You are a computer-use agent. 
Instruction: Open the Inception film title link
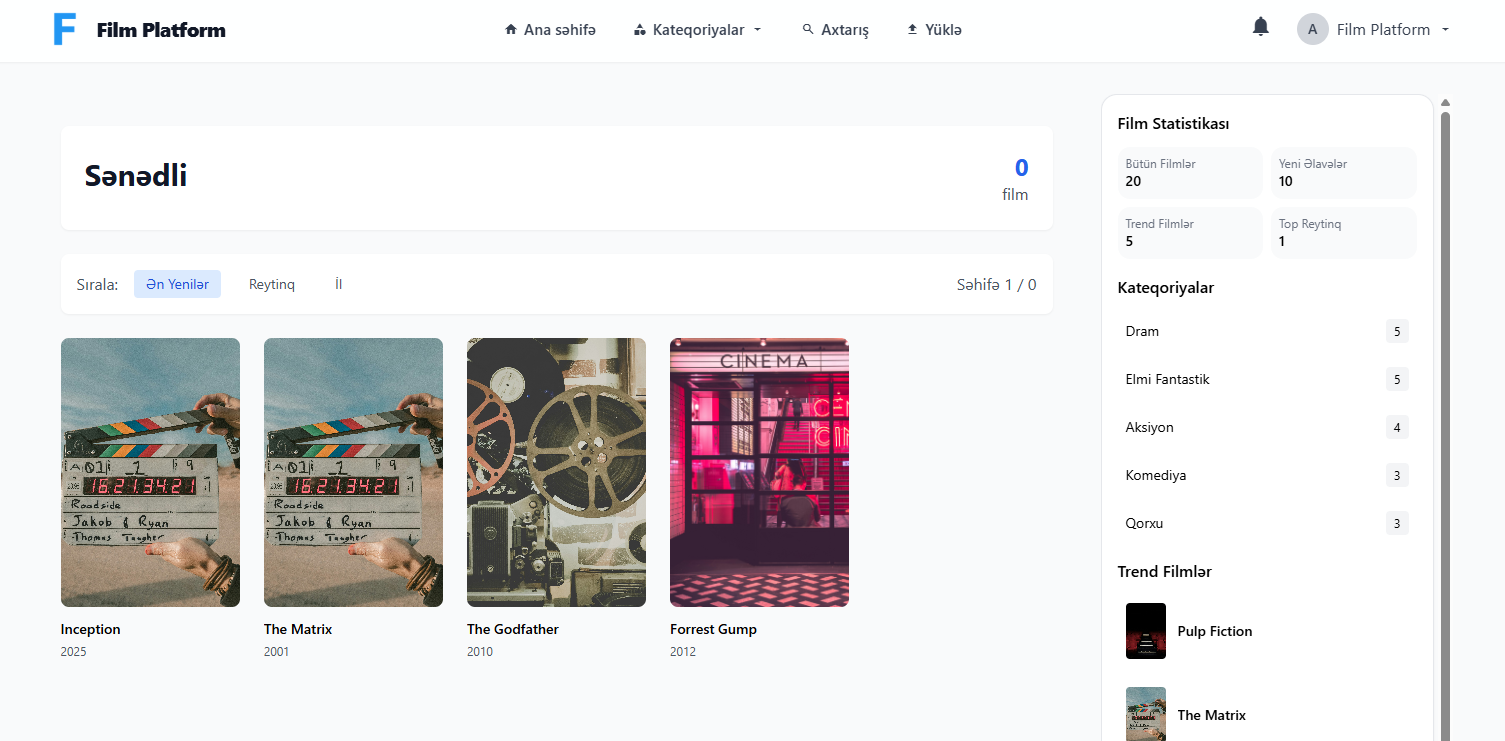coord(91,629)
